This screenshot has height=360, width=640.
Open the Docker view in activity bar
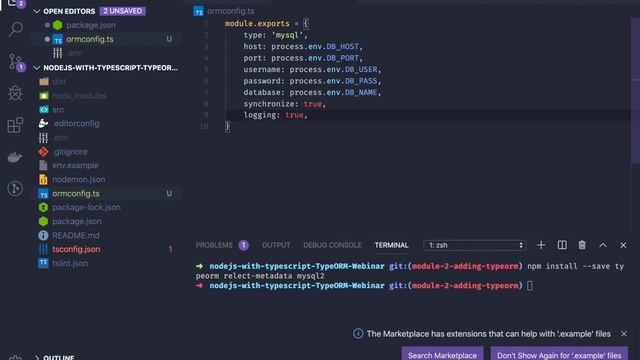pos(16,157)
